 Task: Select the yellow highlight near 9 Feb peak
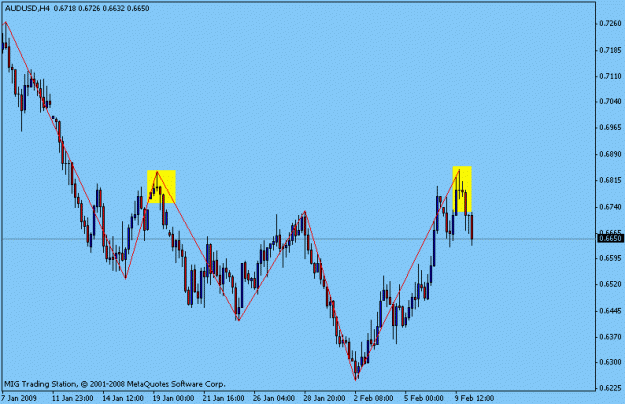pyautogui.click(x=462, y=189)
